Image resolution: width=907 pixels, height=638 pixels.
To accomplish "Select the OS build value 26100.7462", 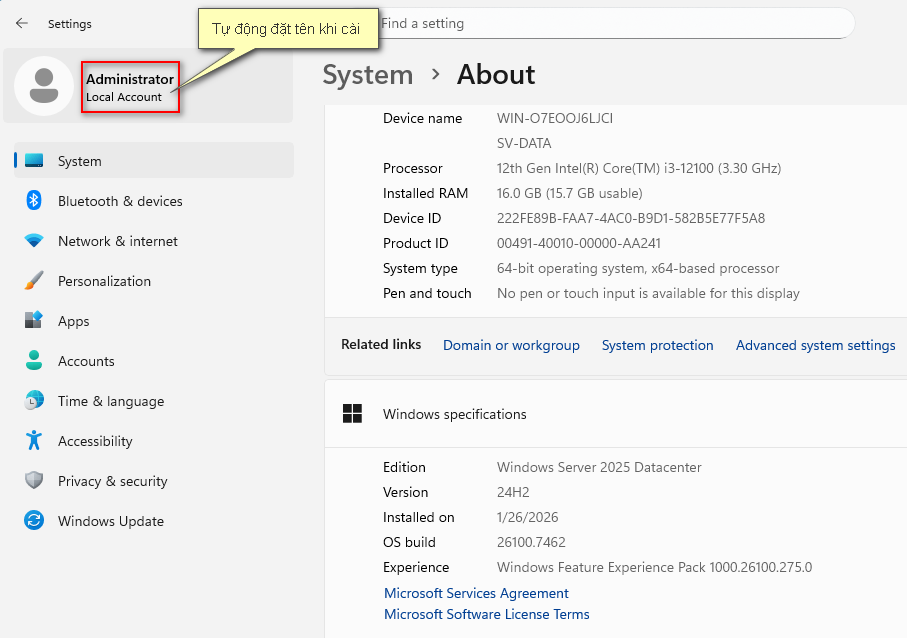I will pyautogui.click(x=531, y=543).
